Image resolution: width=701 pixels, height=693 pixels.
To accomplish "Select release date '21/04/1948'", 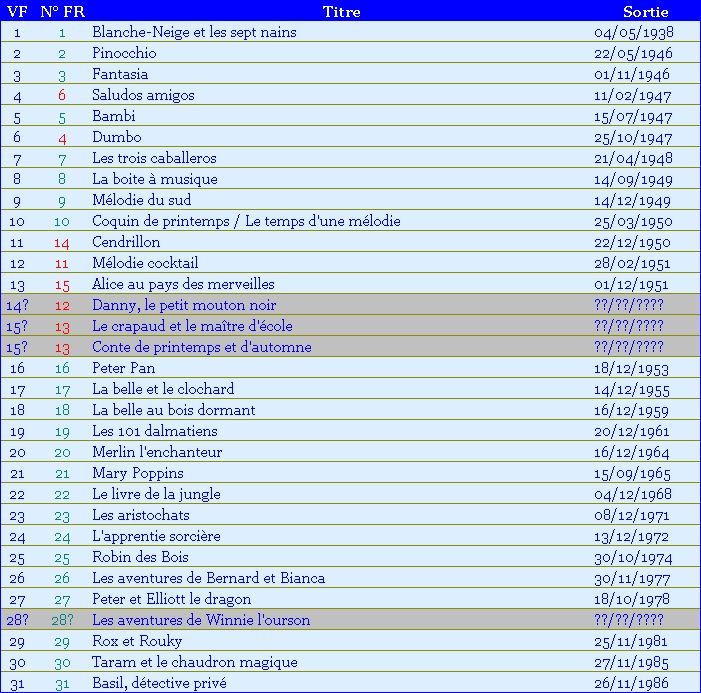I will point(633,159).
